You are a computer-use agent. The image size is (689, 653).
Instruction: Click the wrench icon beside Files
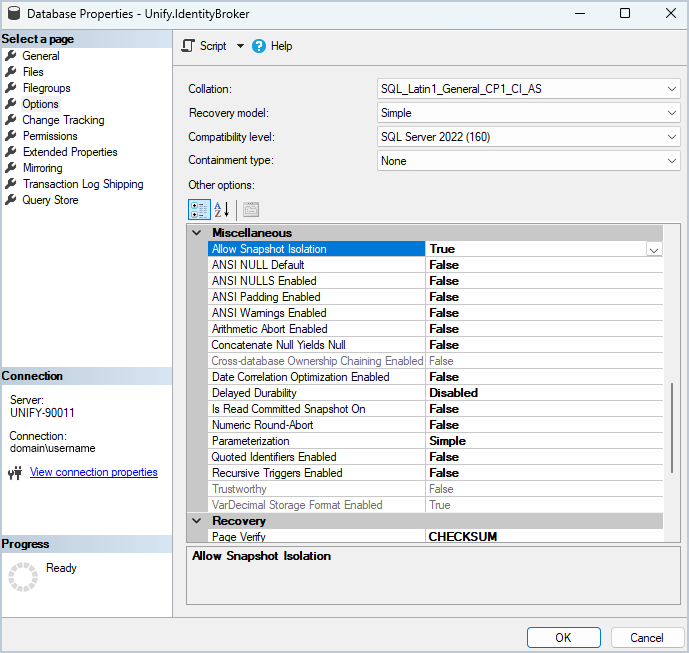(11, 72)
